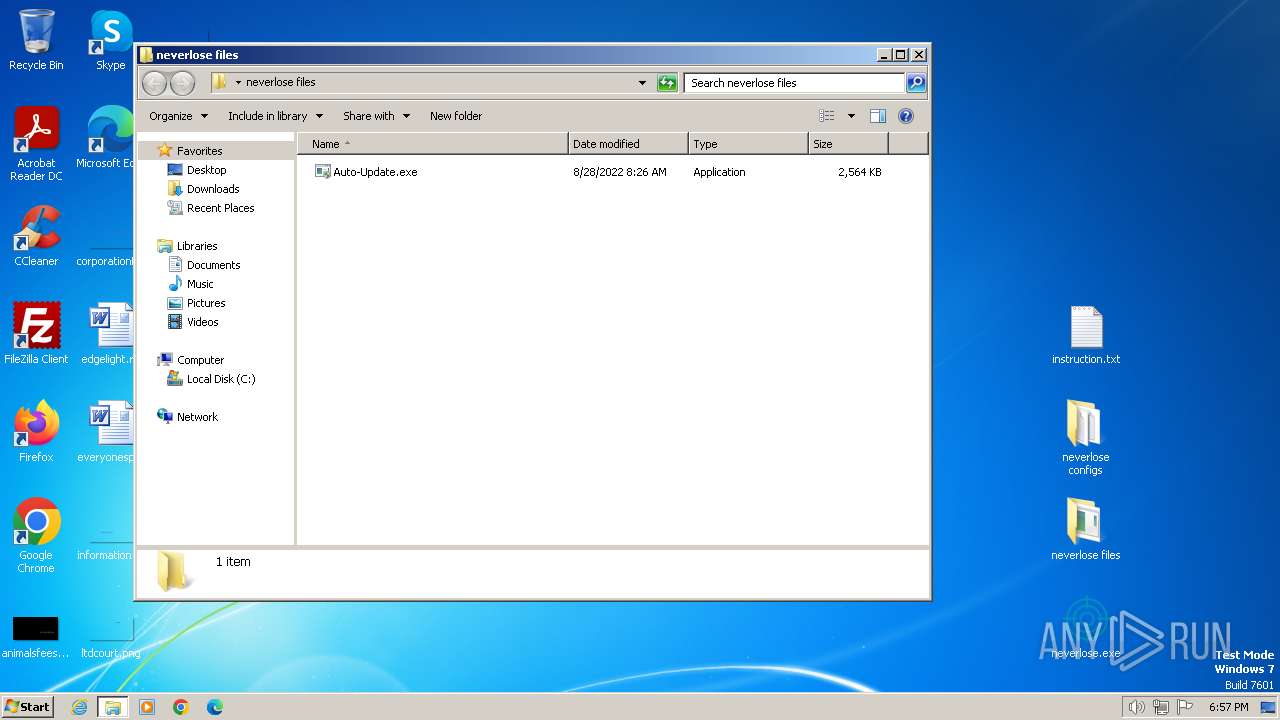Image resolution: width=1280 pixels, height=720 pixels.
Task: Select the Auto-Update.exe file icon
Action: pos(323,172)
